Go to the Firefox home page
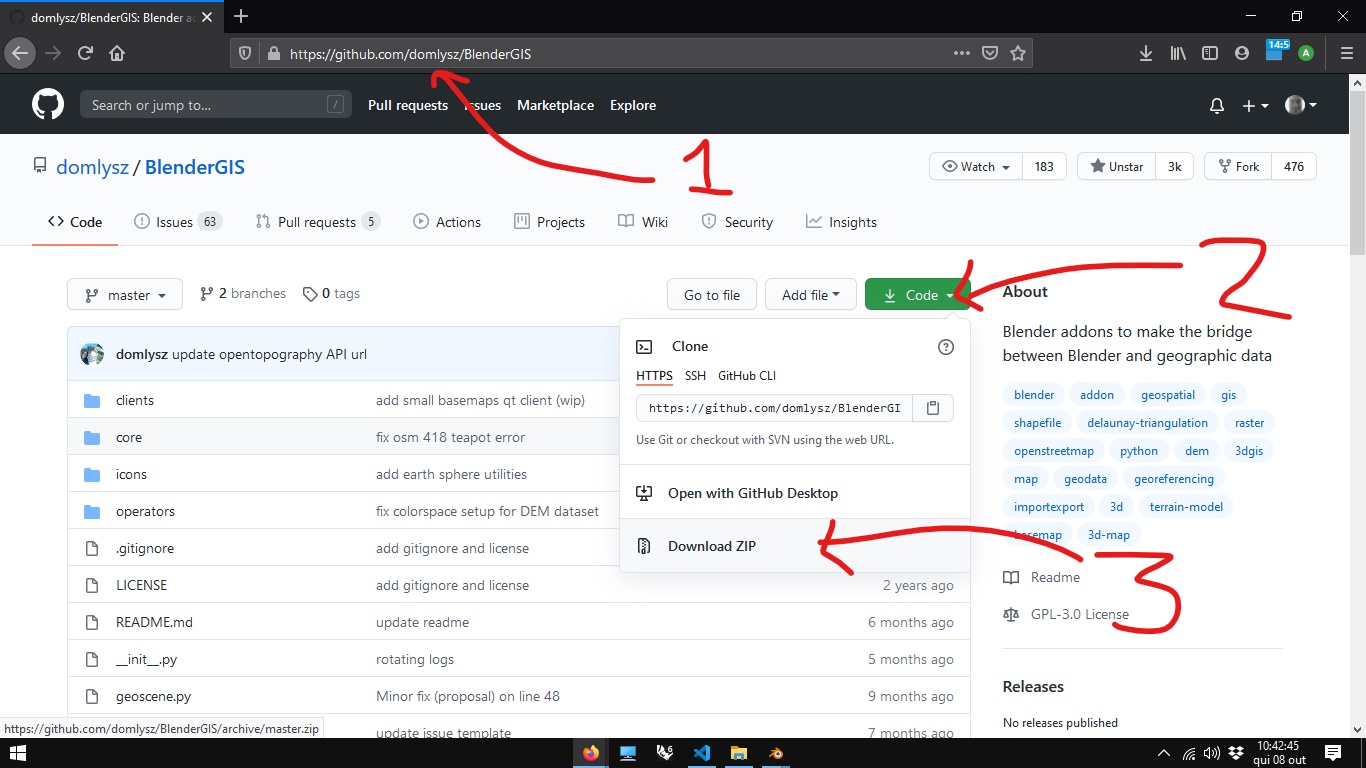 (x=117, y=54)
